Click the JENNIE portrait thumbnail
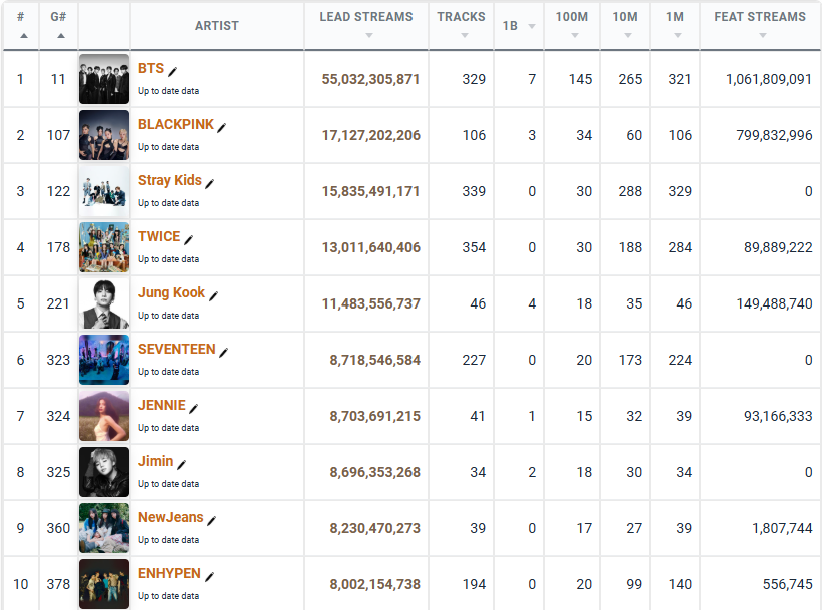The image size is (822, 610). (104, 416)
